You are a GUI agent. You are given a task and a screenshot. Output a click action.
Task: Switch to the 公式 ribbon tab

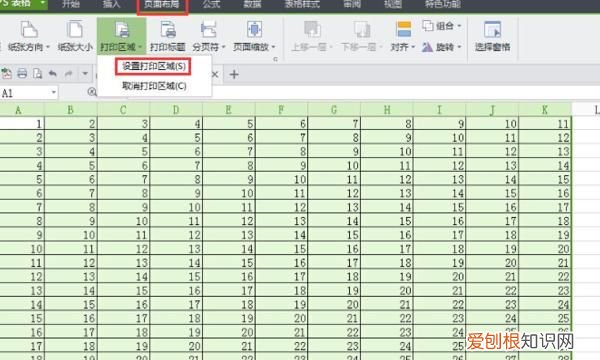(x=212, y=4)
